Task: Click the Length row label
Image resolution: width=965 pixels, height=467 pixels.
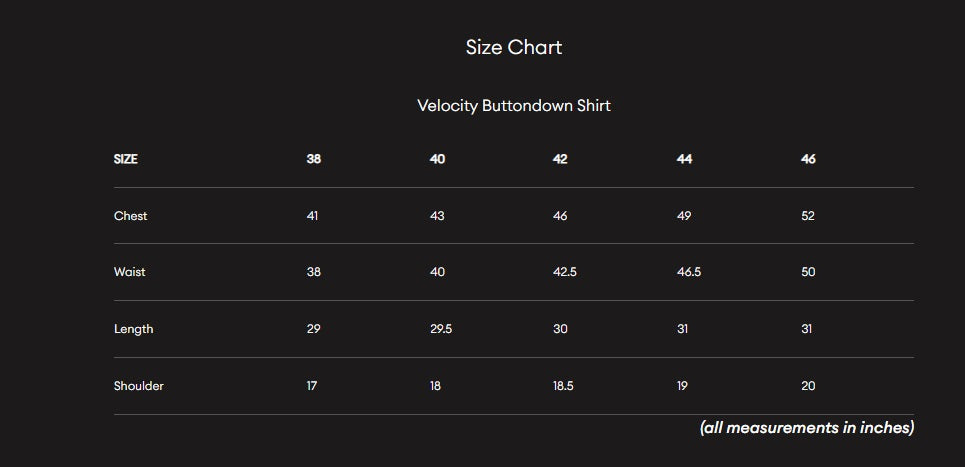Action: 134,329
